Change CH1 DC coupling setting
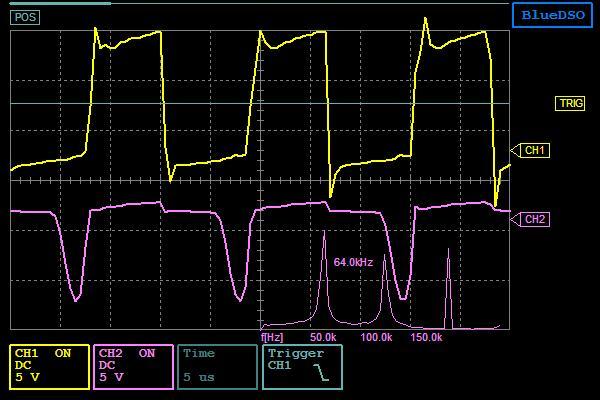 [x=23, y=365]
